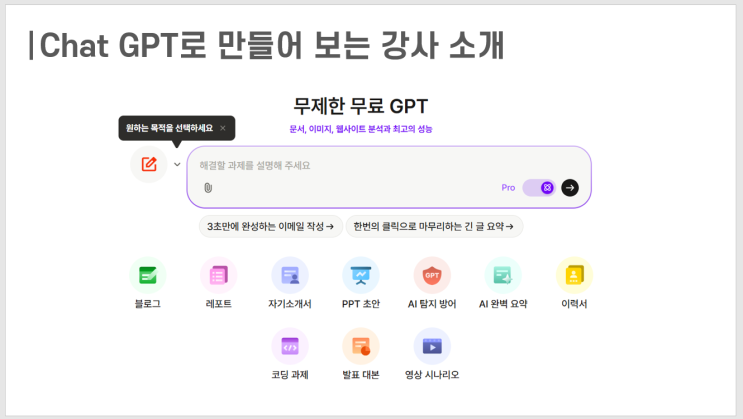Viewport: 743px width, 419px height.
Task: Open the 이력서 resume tool
Action: 574,275
